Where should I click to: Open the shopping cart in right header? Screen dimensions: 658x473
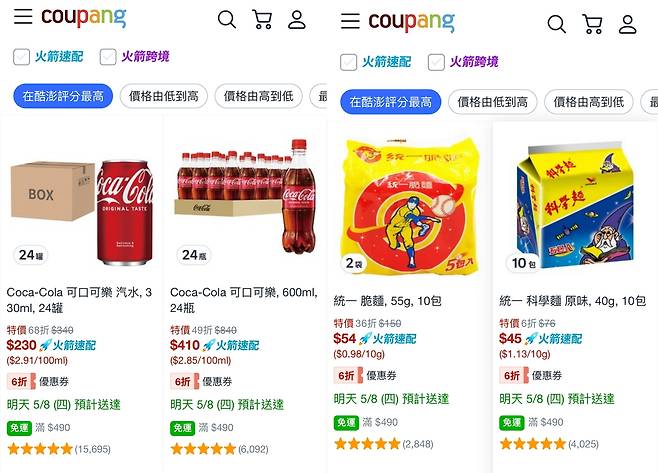[593, 24]
